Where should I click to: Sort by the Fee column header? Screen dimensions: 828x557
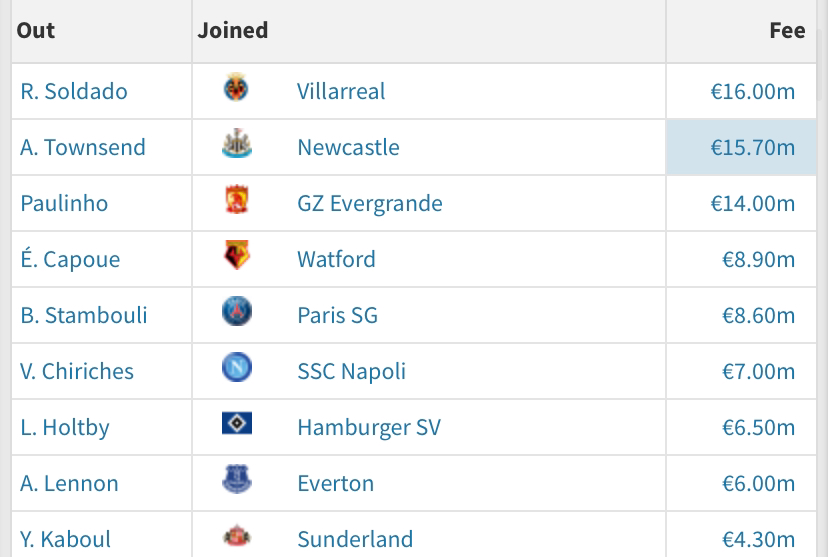787,30
